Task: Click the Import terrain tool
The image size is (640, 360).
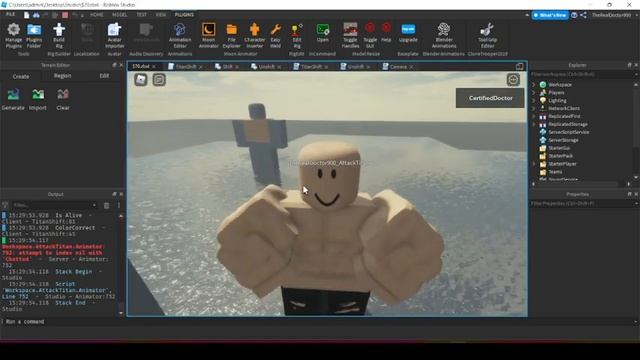Action: tap(38, 99)
